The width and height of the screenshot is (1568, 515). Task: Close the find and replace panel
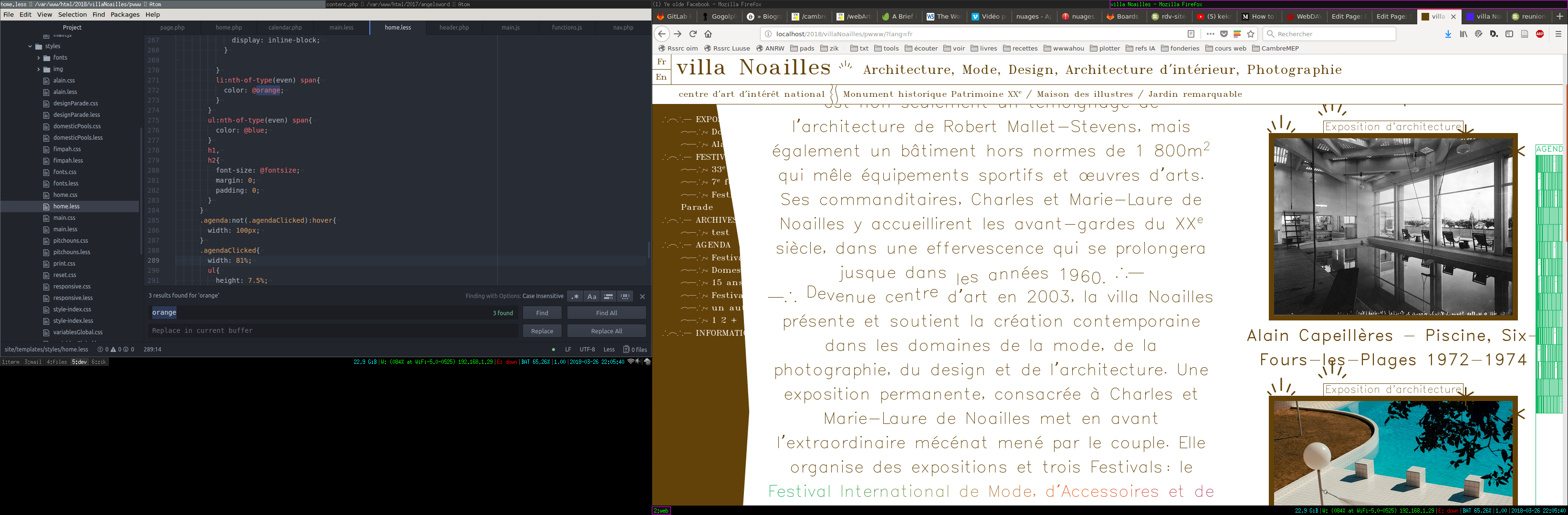tap(642, 297)
